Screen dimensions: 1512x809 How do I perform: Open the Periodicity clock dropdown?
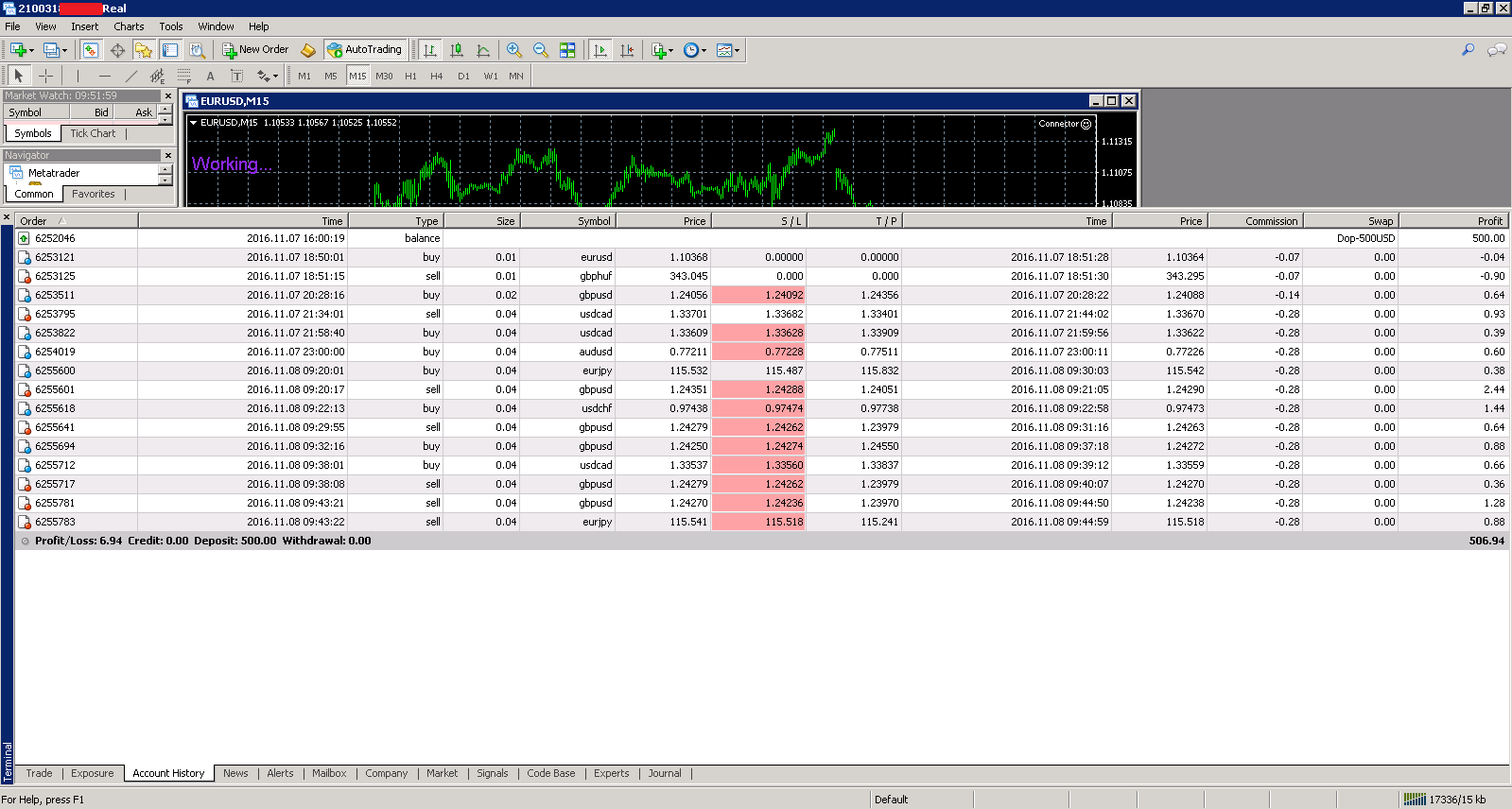pyautogui.click(x=695, y=50)
